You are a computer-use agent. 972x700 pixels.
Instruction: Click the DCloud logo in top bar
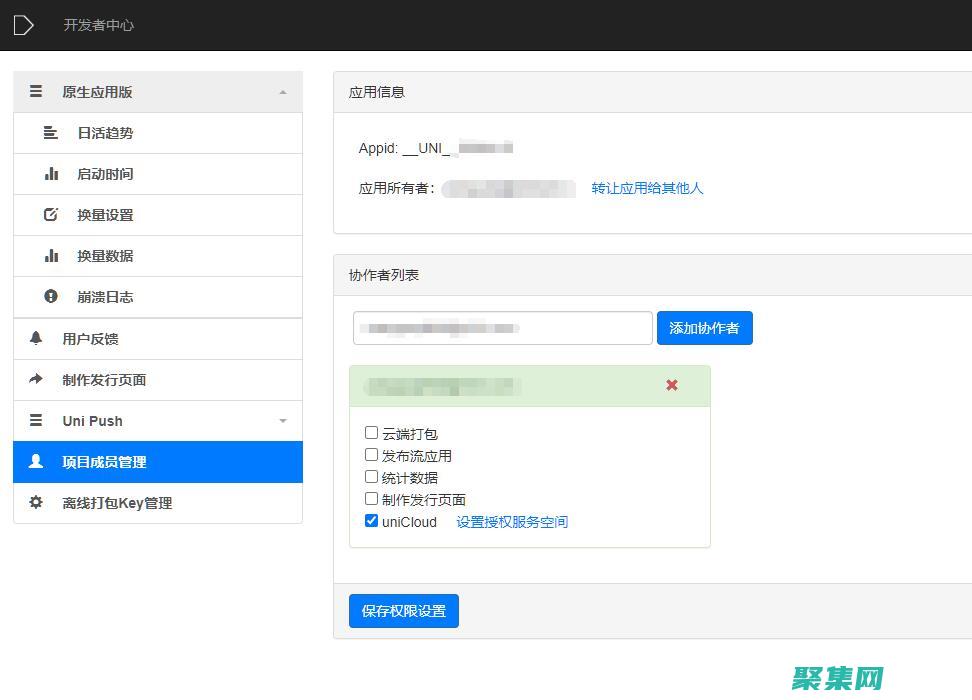click(24, 25)
